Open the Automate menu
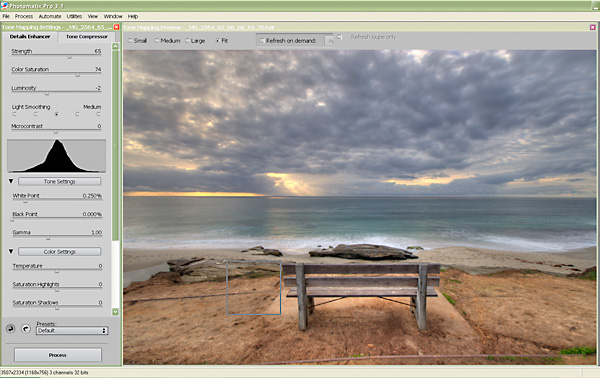This screenshot has height=378, width=600. tap(50, 16)
